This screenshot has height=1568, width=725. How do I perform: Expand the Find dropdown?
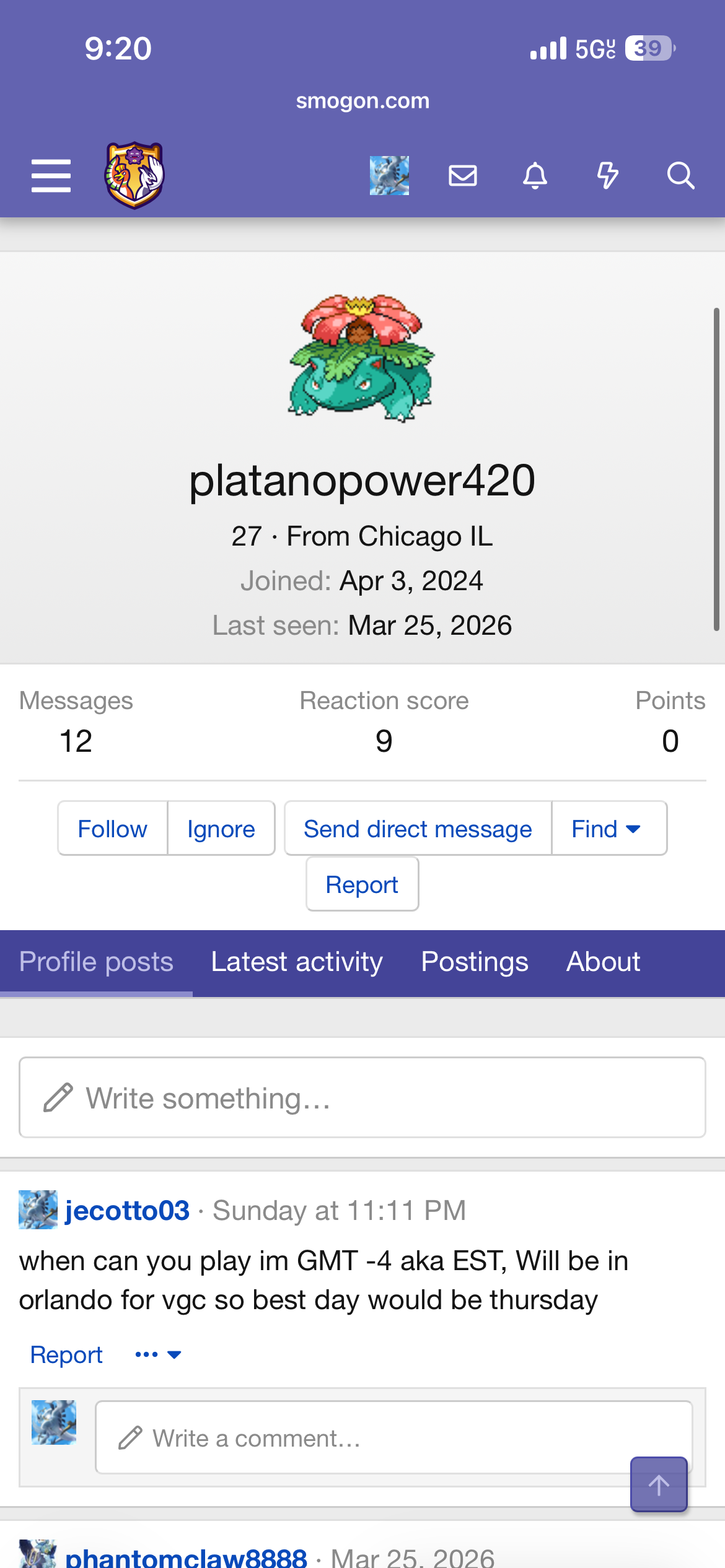click(x=608, y=829)
